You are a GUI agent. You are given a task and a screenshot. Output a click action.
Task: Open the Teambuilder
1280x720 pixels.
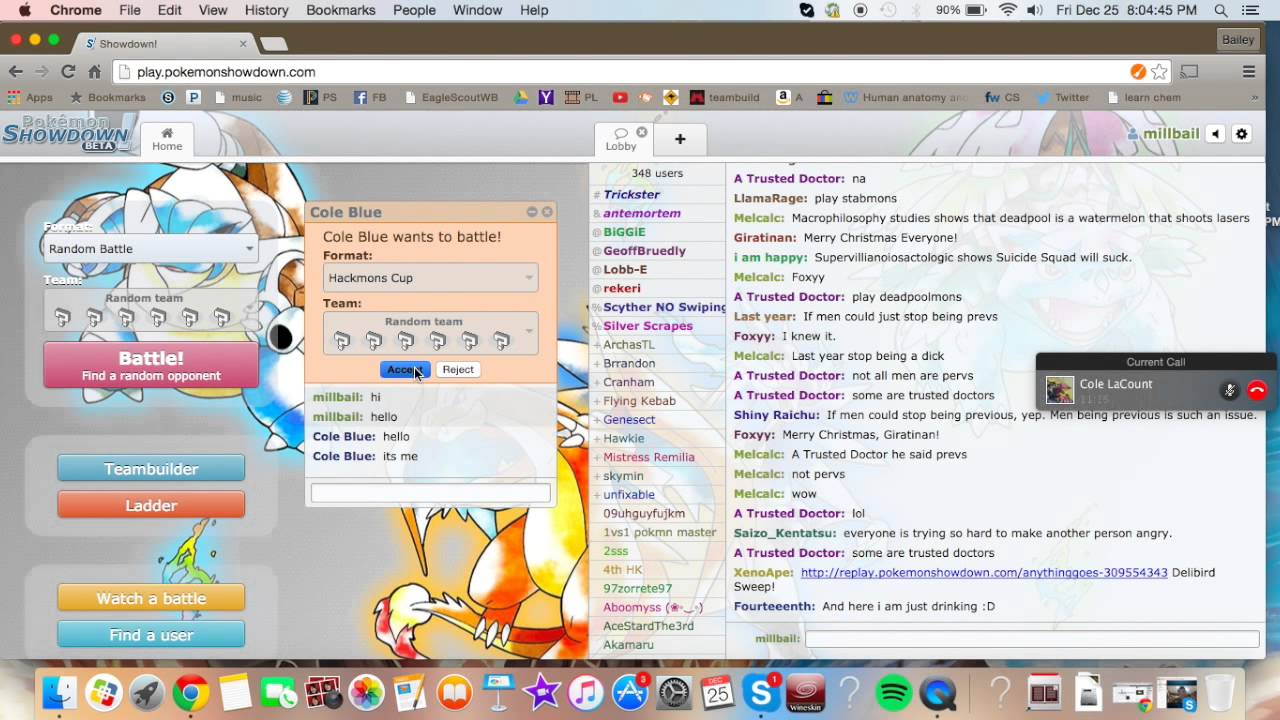(x=151, y=468)
